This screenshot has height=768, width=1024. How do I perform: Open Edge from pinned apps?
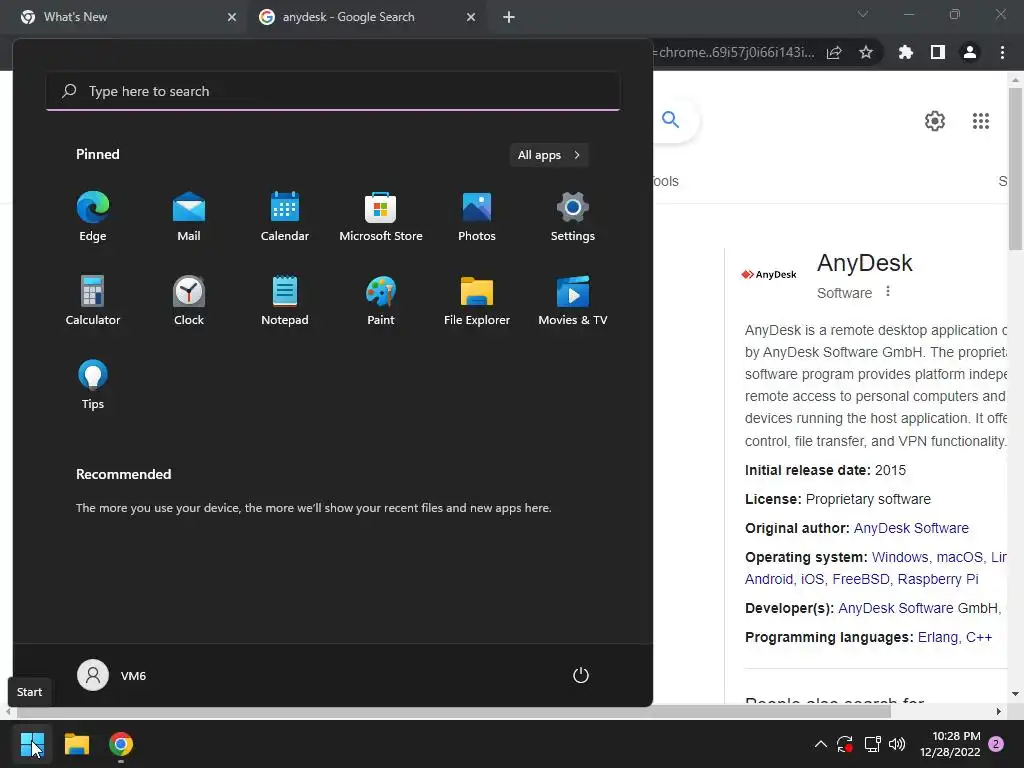(93, 216)
